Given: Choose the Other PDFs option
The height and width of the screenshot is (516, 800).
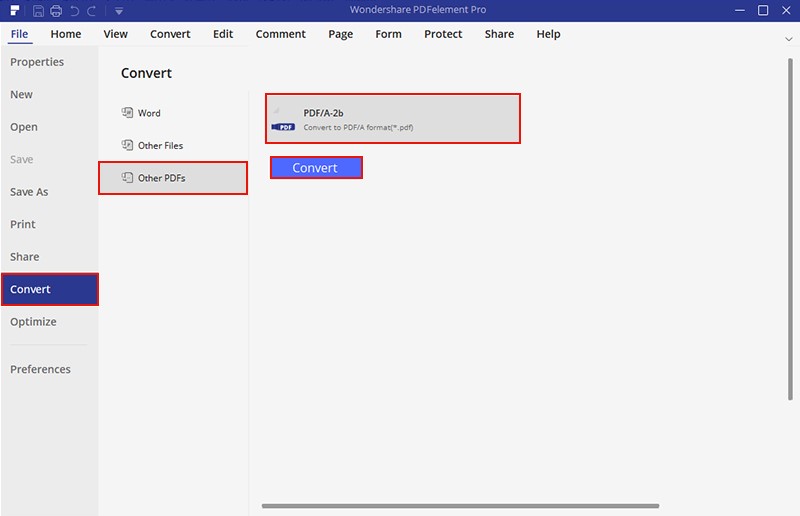Looking at the screenshot, I should [x=173, y=178].
